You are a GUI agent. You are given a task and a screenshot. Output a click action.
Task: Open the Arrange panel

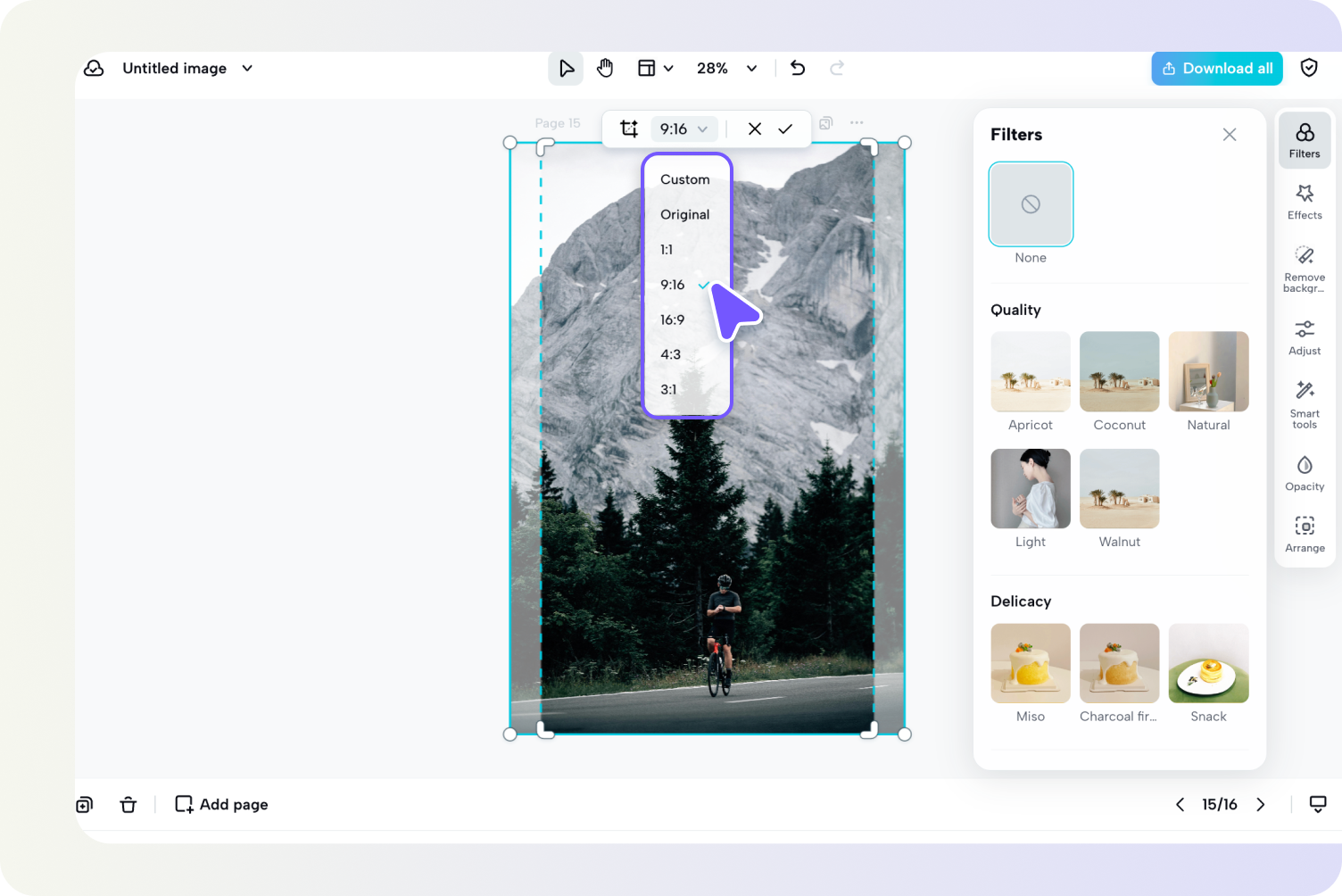click(1305, 535)
